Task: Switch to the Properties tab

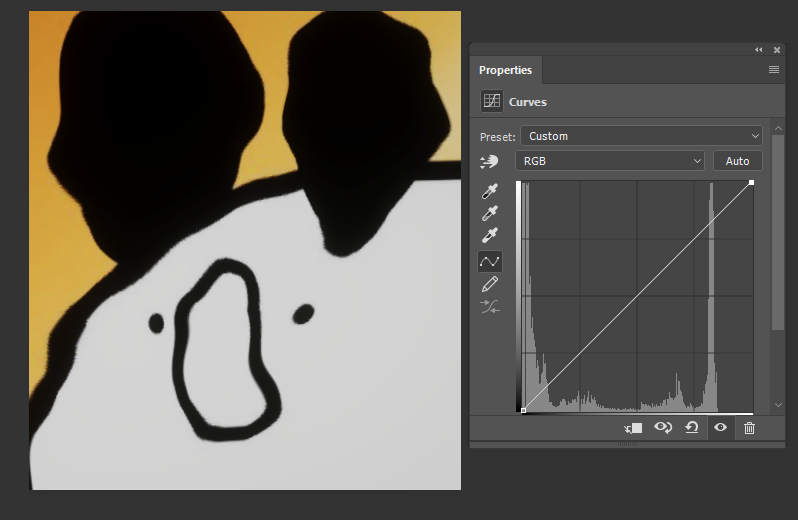Action: click(505, 70)
